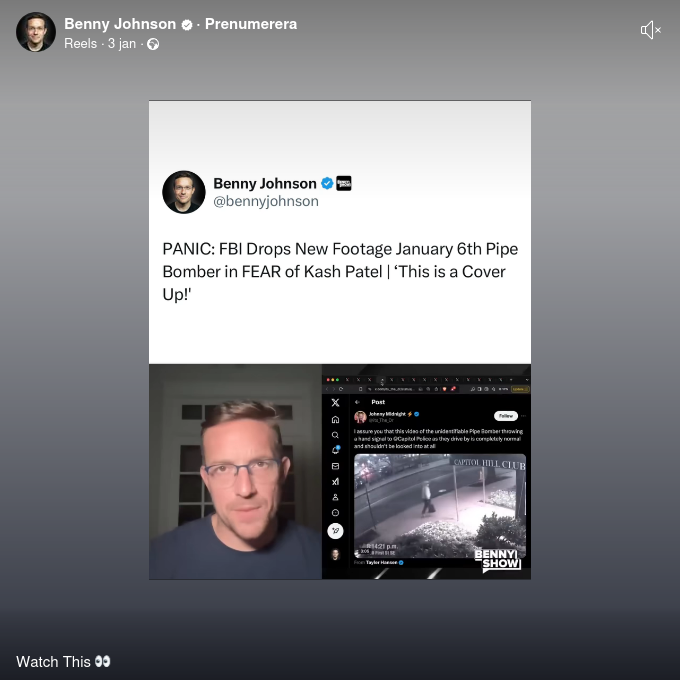
Task: Click the notifications bell in the embedded X sidebar
Action: [336, 450]
